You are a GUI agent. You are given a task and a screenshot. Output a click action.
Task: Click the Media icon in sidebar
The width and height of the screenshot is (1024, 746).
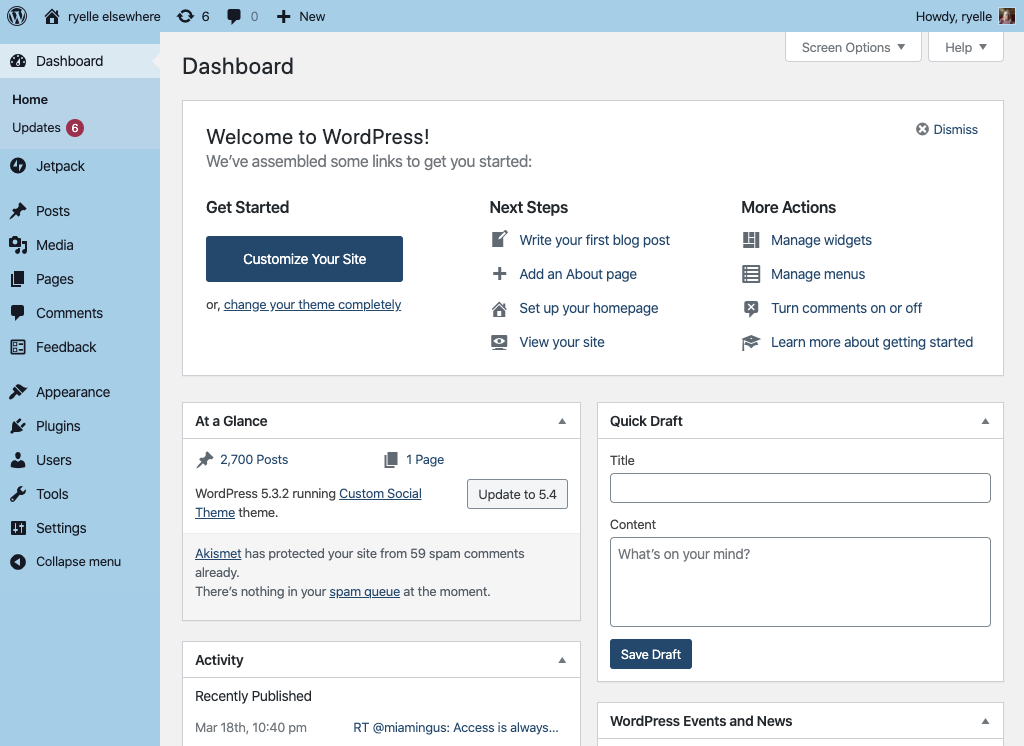pyautogui.click(x=18, y=245)
